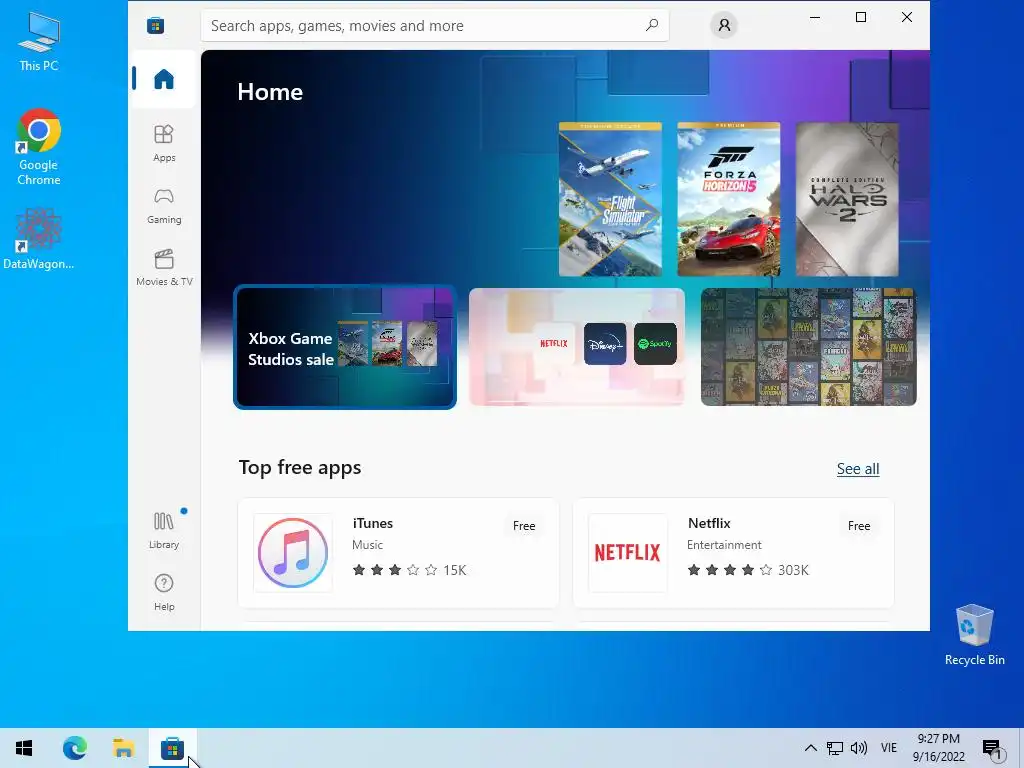Open the Home tab in Store sidebar
1024x768 pixels.
(x=164, y=79)
